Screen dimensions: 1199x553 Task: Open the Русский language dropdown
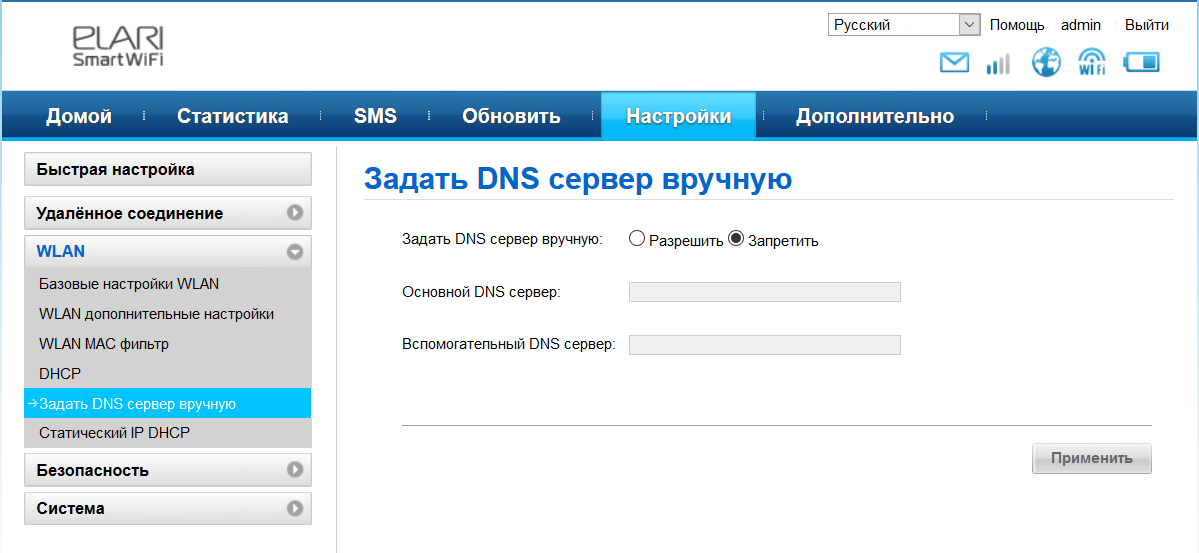(903, 25)
